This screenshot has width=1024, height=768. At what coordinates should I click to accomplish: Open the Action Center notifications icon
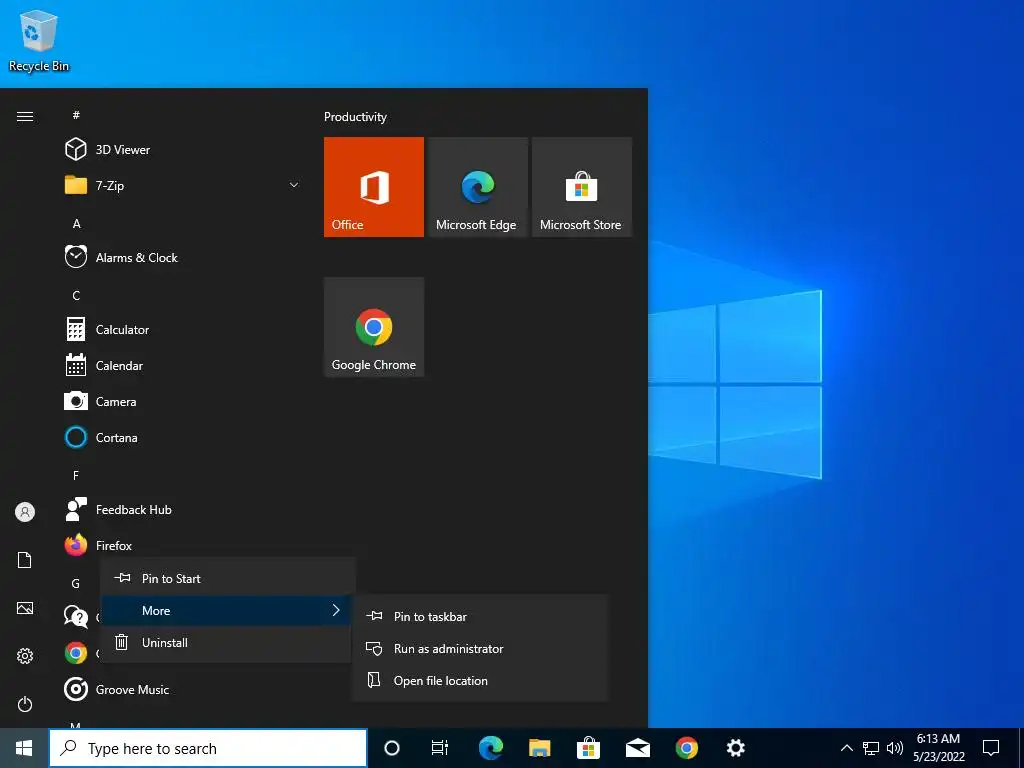point(991,748)
